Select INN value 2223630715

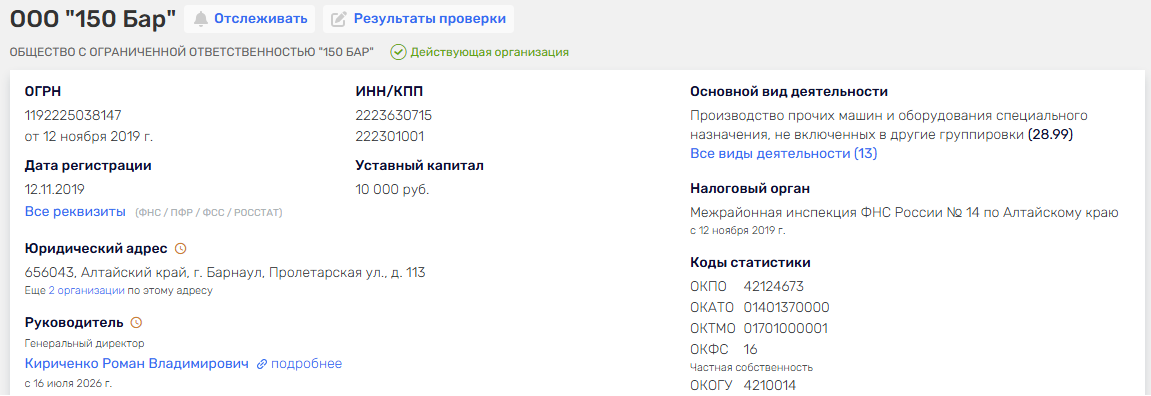[393, 115]
